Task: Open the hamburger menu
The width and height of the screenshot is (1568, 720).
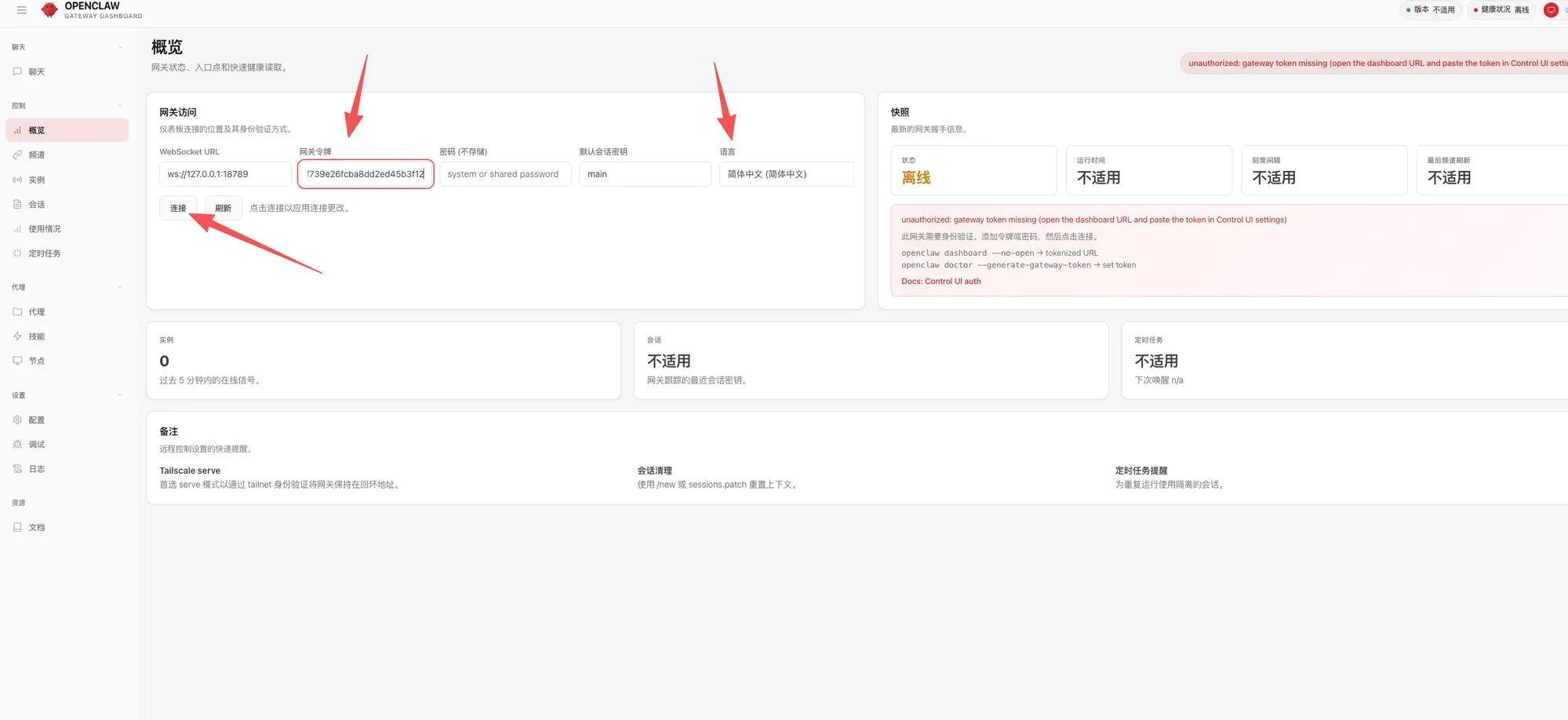Action: point(21,10)
